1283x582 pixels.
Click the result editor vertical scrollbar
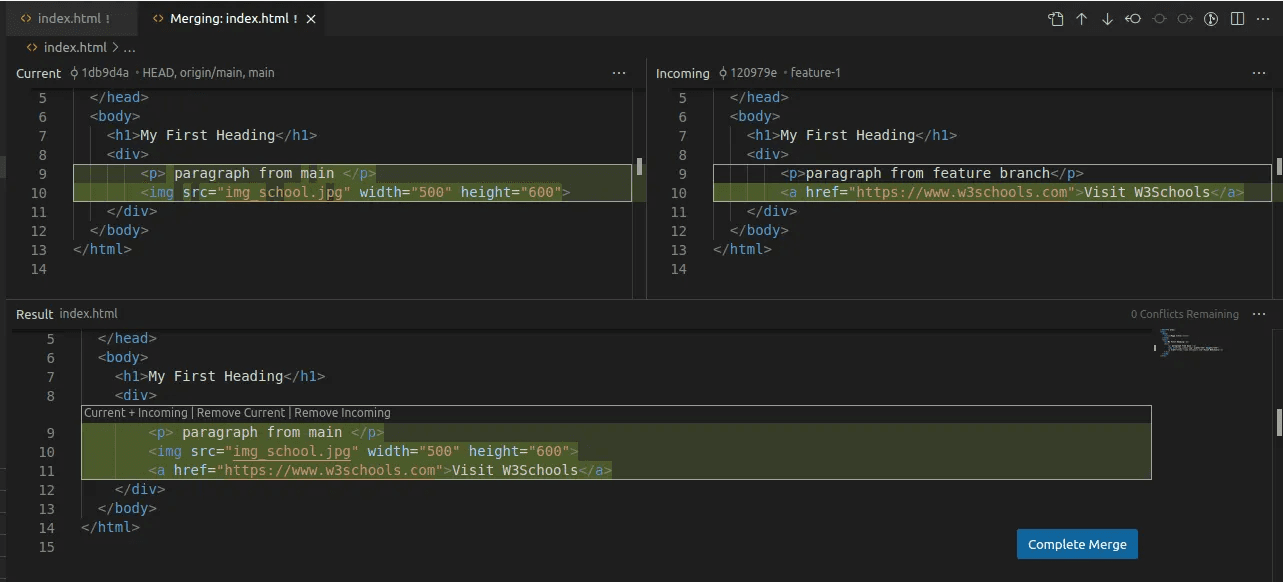point(1279,423)
